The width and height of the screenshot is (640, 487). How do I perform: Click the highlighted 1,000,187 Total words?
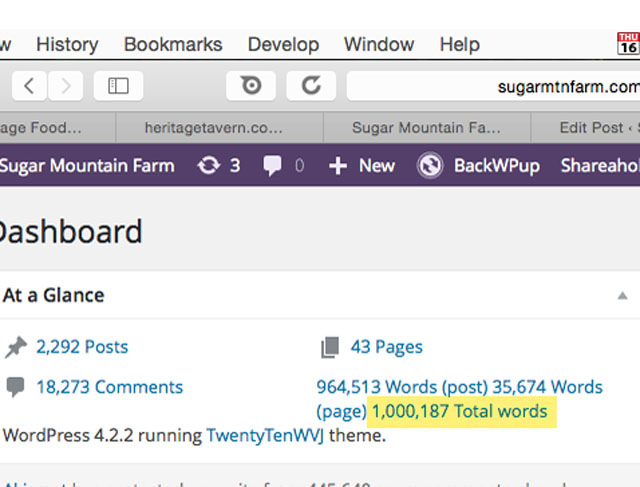(x=460, y=411)
